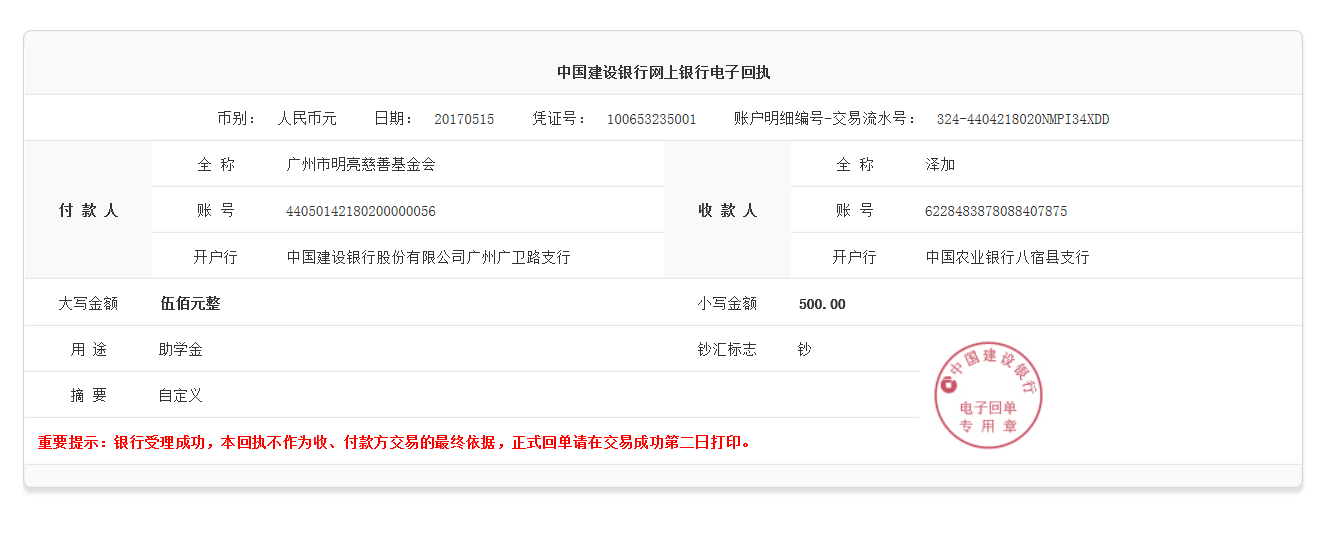
Task: Select payer name 广州市明亮慈善基金会
Action: [361, 164]
